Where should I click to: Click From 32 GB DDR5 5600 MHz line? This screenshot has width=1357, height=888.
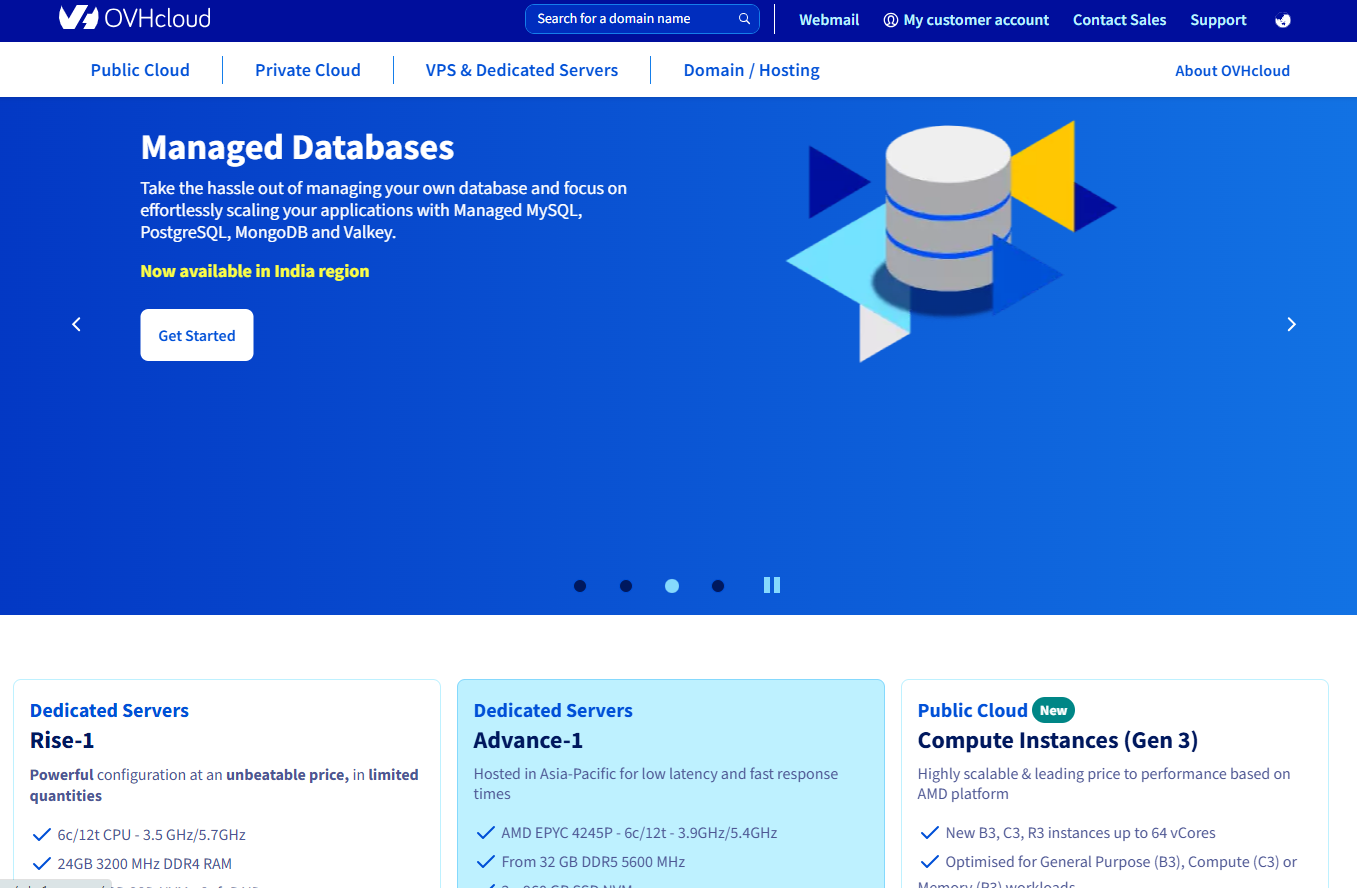pos(593,862)
